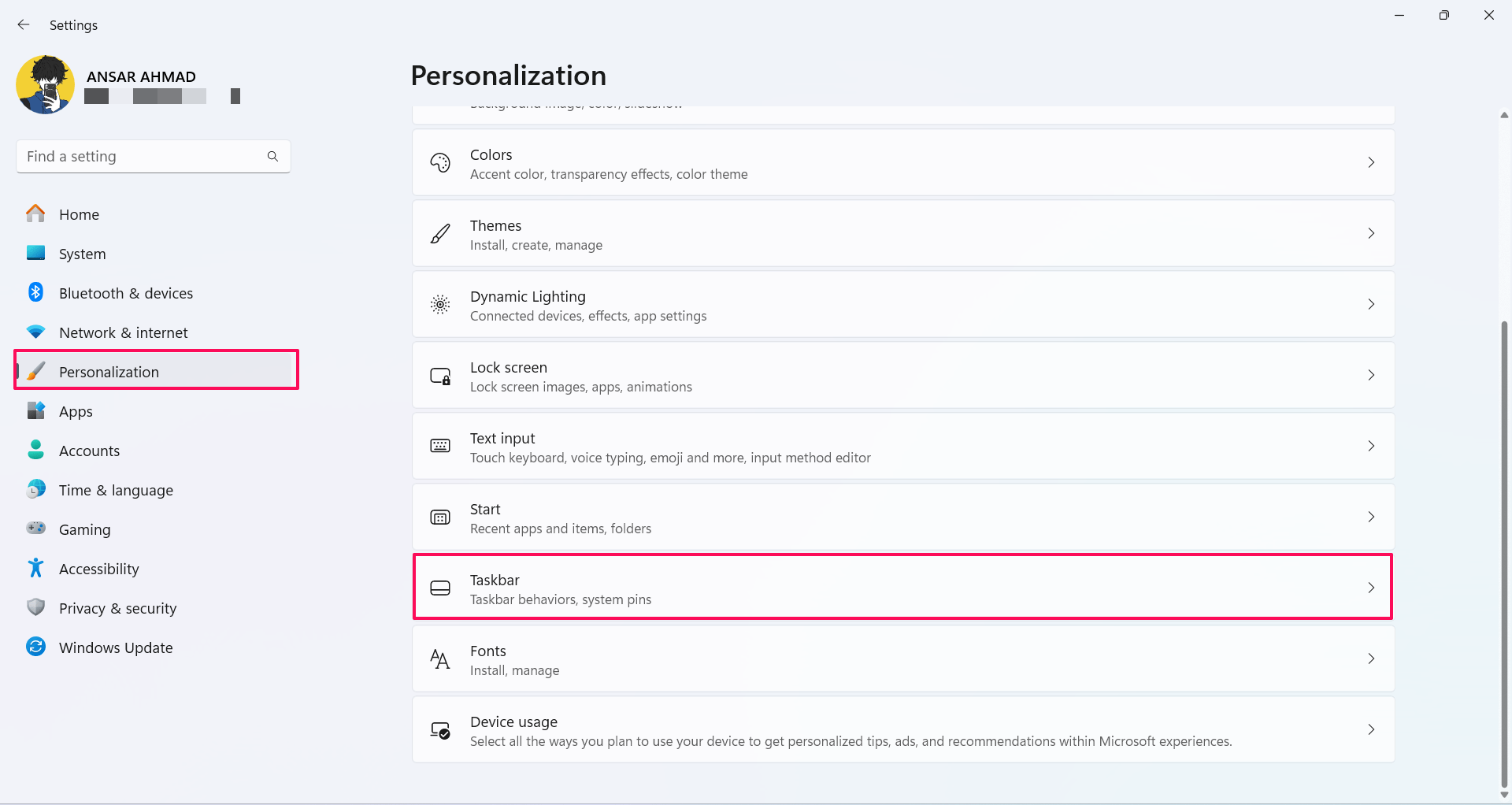The height and width of the screenshot is (805, 1512).
Task: Click the scrollbar down arrow
Action: 1504,795
